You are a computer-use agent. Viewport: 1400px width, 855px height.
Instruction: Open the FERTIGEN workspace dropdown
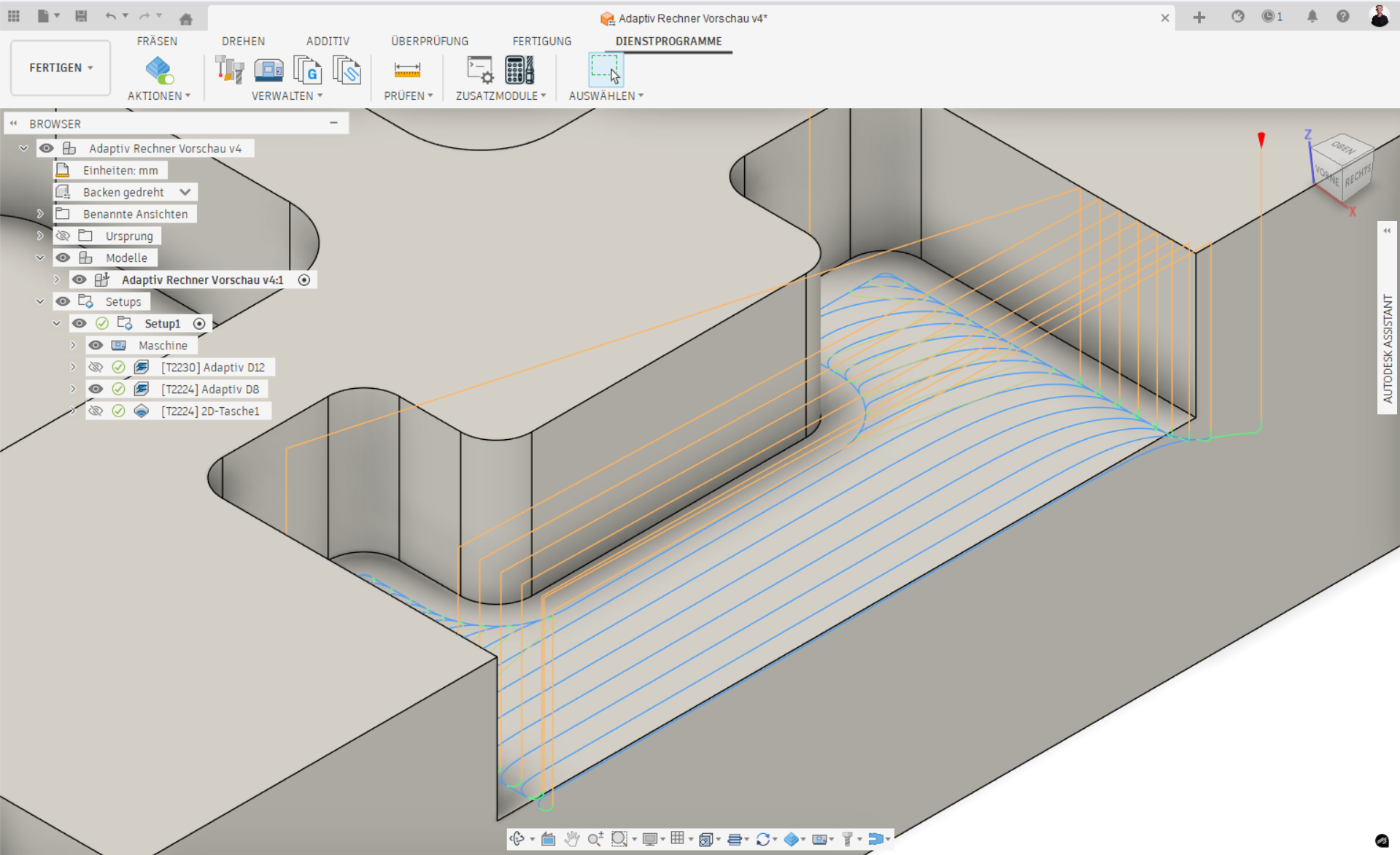[x=61, y=68]
